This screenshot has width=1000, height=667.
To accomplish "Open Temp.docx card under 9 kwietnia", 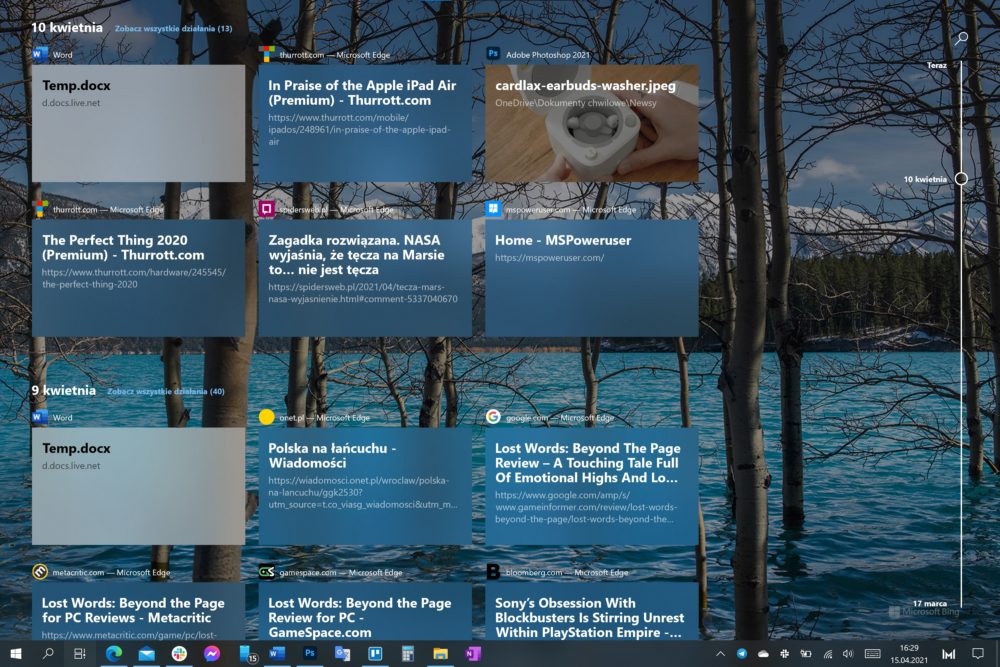I will point(138,486).
